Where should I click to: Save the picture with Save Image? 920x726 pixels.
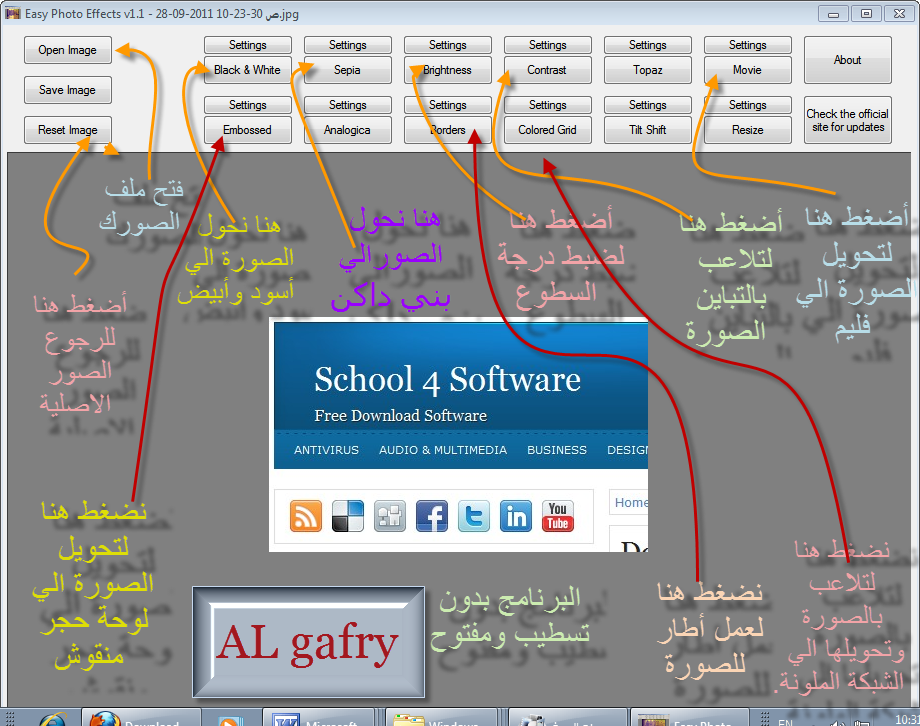click(67, 90)
